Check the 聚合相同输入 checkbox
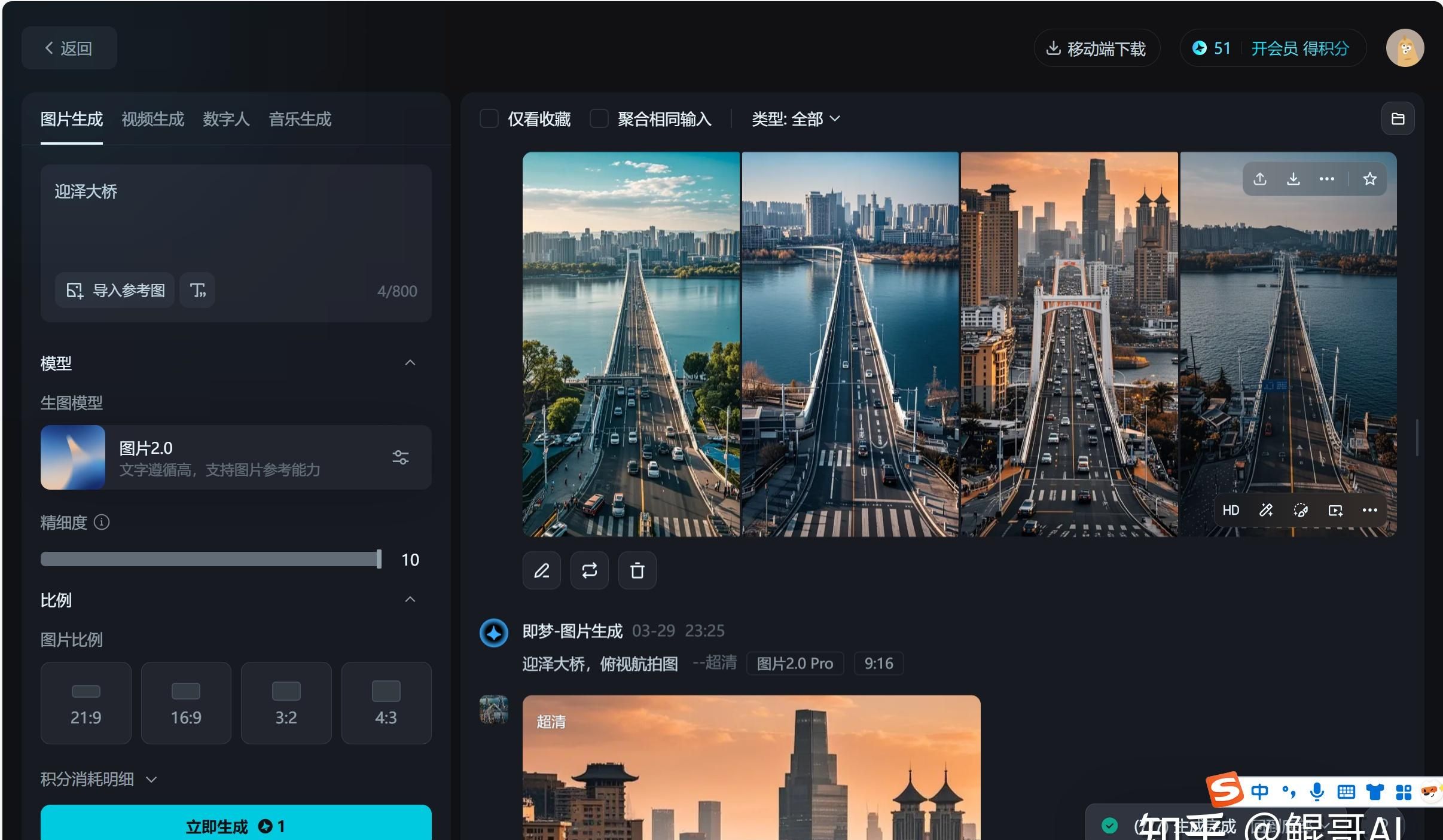 pyautogui.click(x=599, y=119)
